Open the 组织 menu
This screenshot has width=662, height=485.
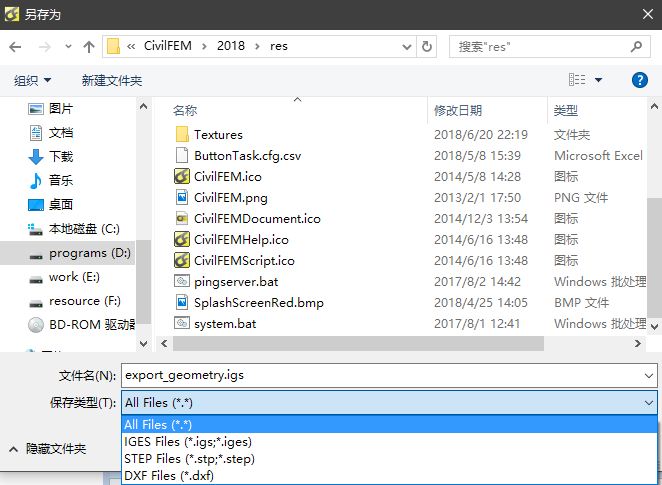(32, 80)
